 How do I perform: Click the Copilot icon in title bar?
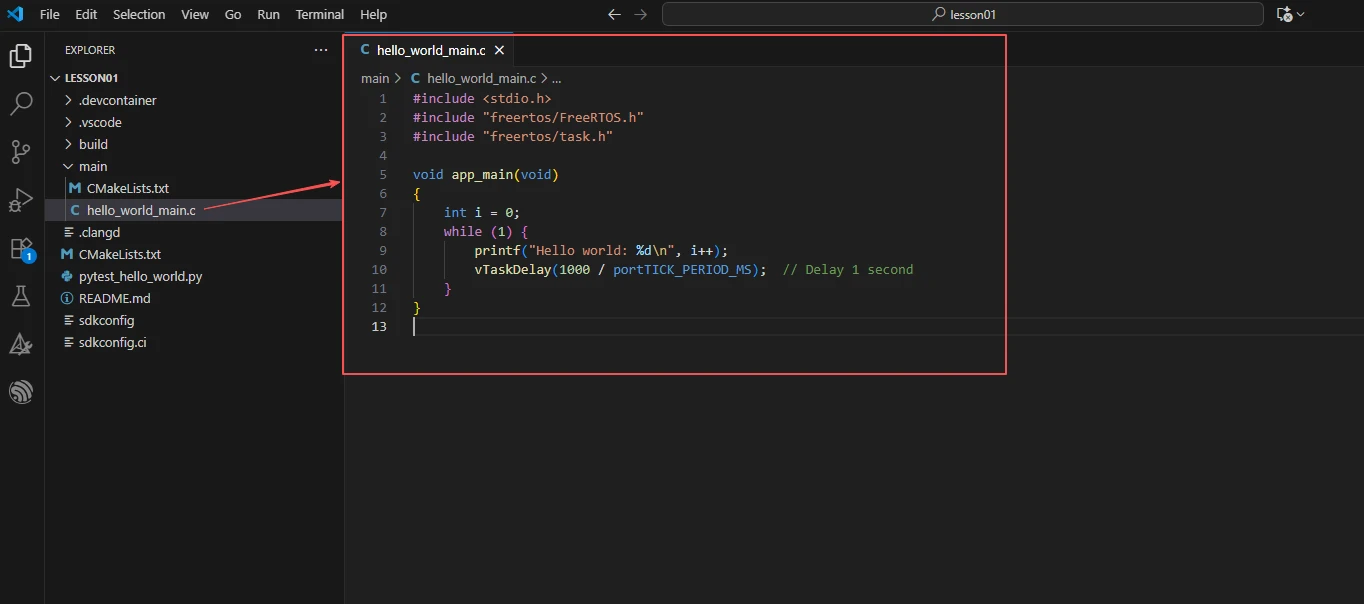(x=1284, y=14)
